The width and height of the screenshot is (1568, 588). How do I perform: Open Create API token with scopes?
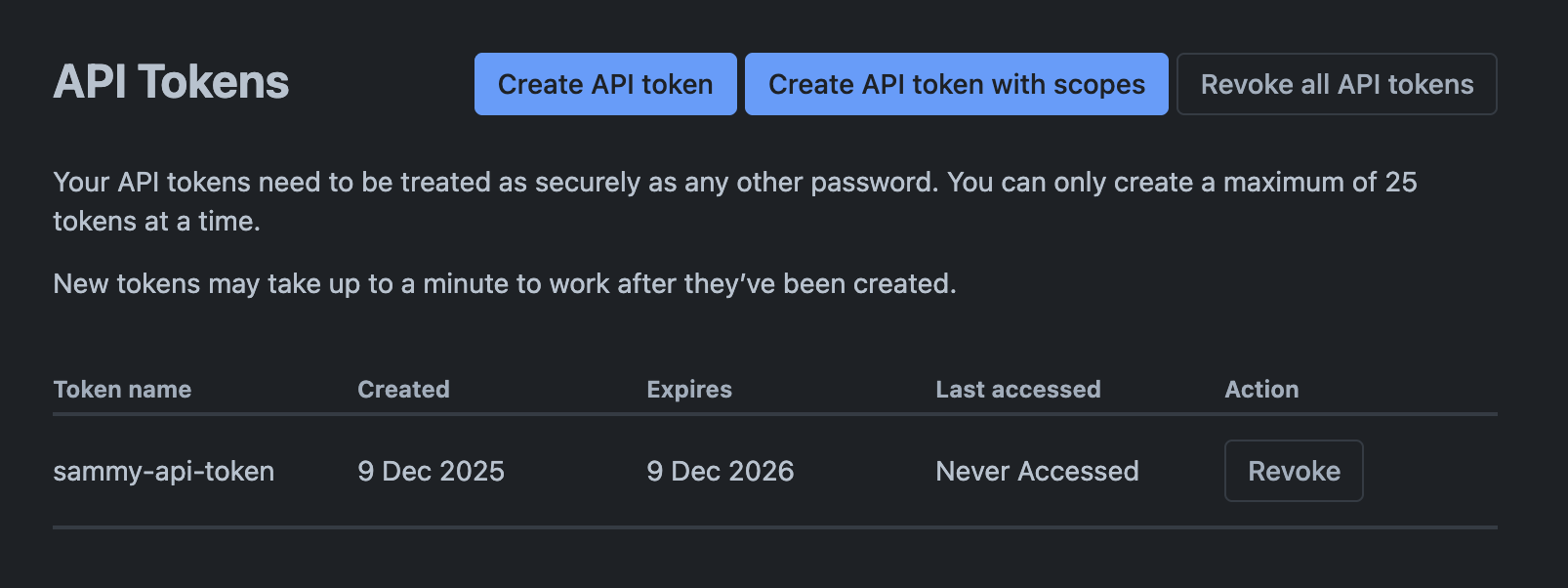coord(956,84)
